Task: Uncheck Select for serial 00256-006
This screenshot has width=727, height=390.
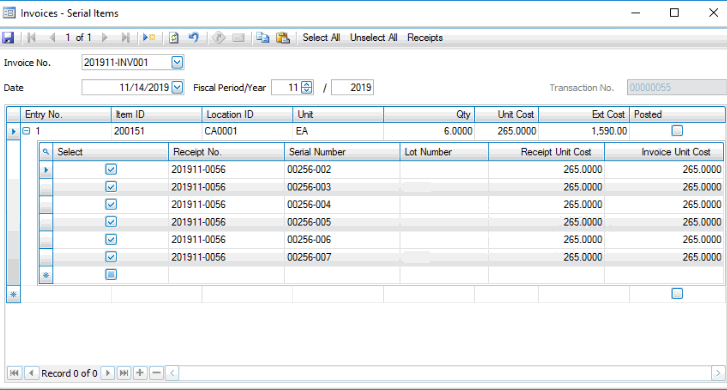Action: [111, 239]
